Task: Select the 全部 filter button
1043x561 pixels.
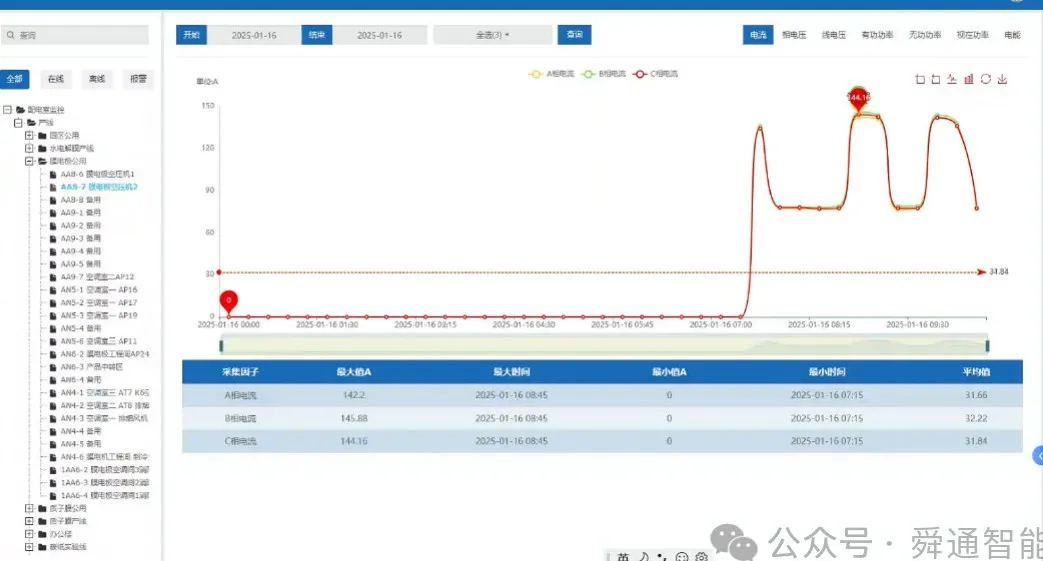Action: [15, 79]
